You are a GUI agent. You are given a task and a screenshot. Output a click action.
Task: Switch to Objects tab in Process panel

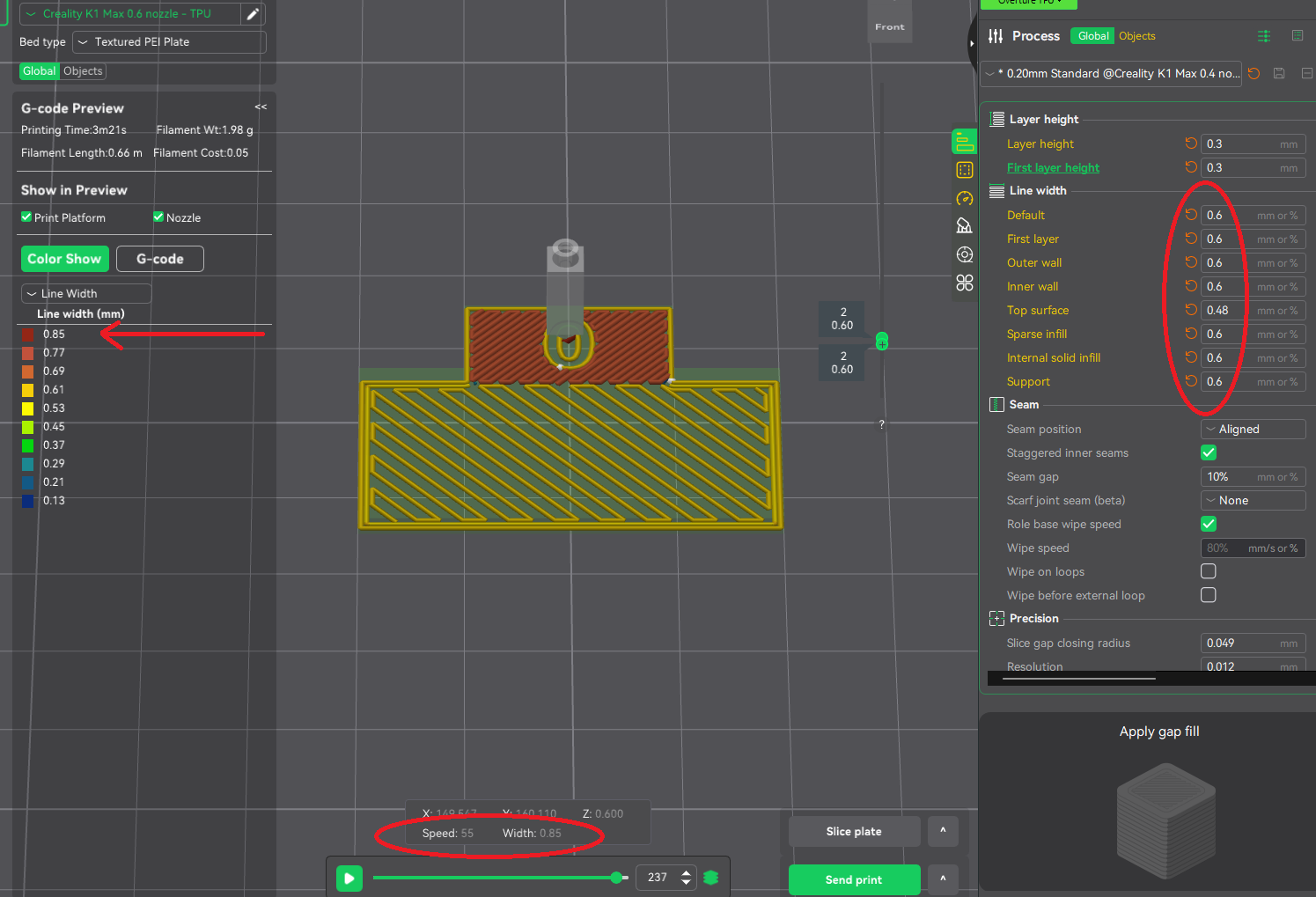[x=1136, y=36]
